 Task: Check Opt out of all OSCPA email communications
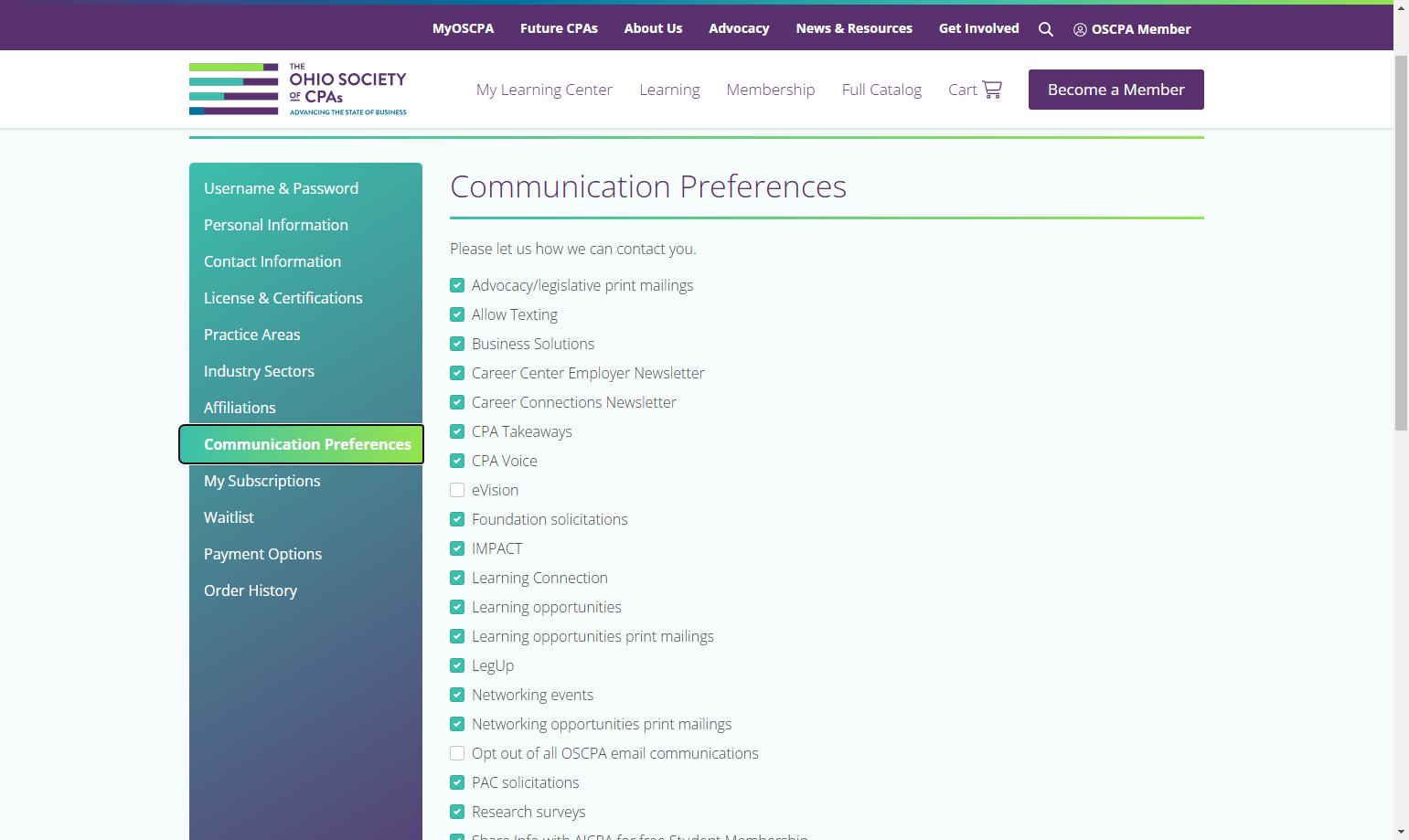tap(457, 753)
